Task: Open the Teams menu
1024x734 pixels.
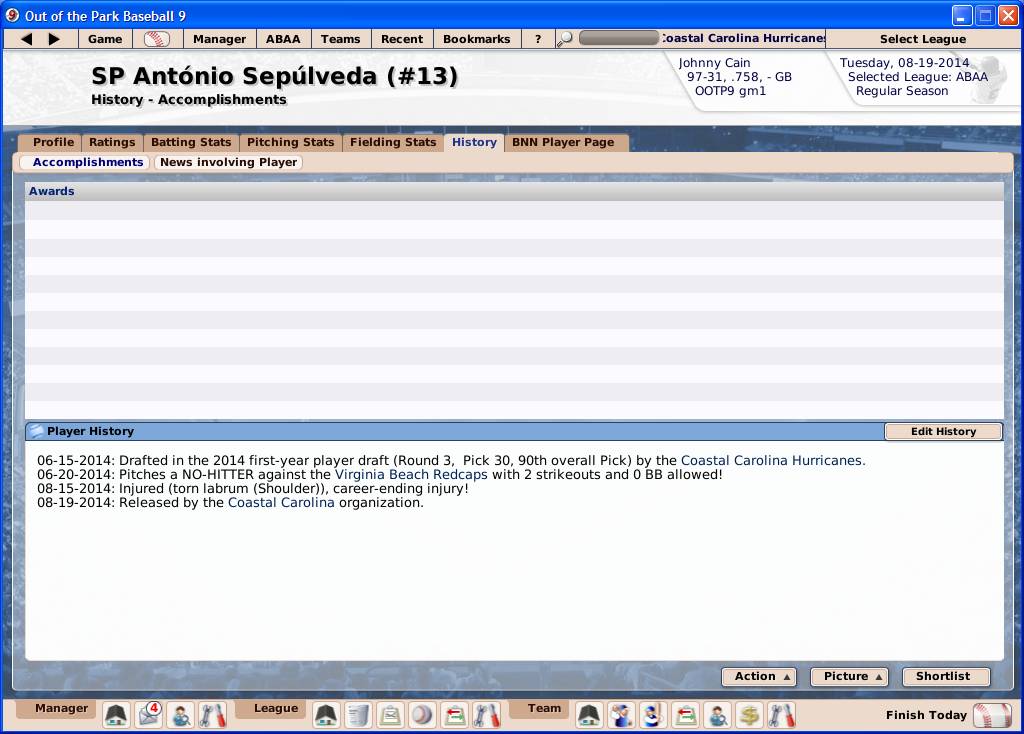Action: point(341,39)
